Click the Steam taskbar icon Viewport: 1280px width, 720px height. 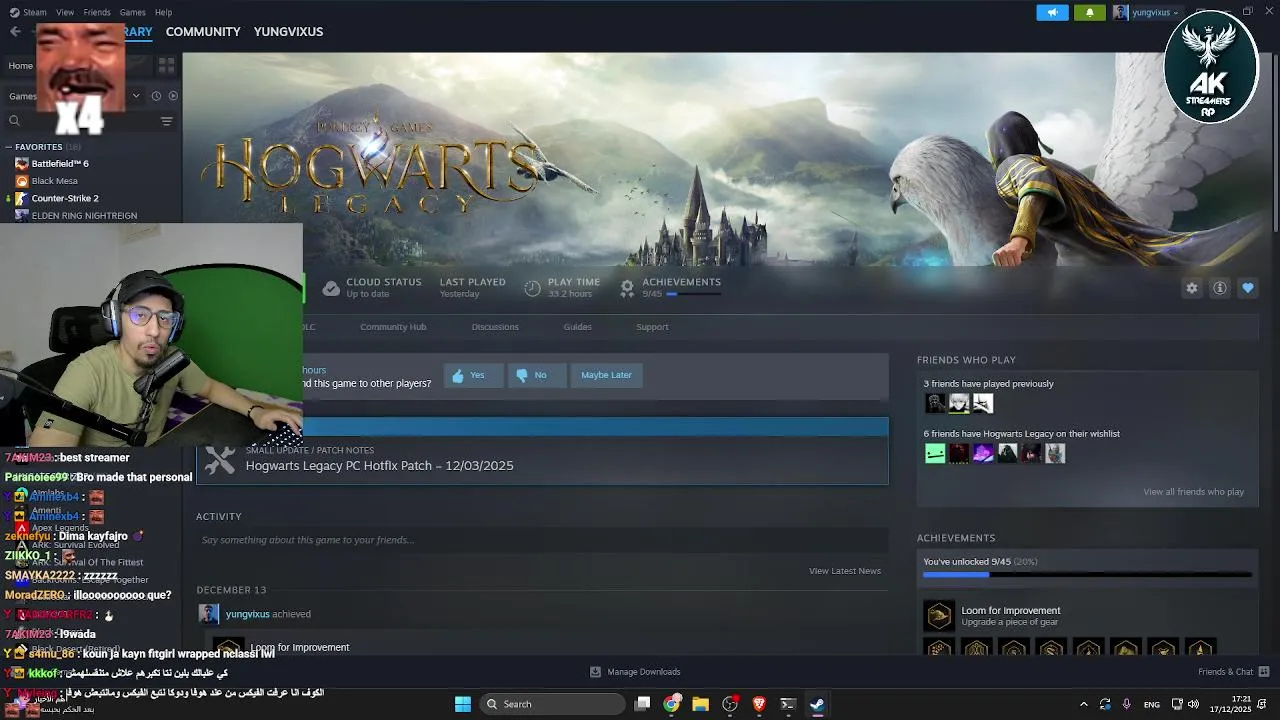[817, 704]
